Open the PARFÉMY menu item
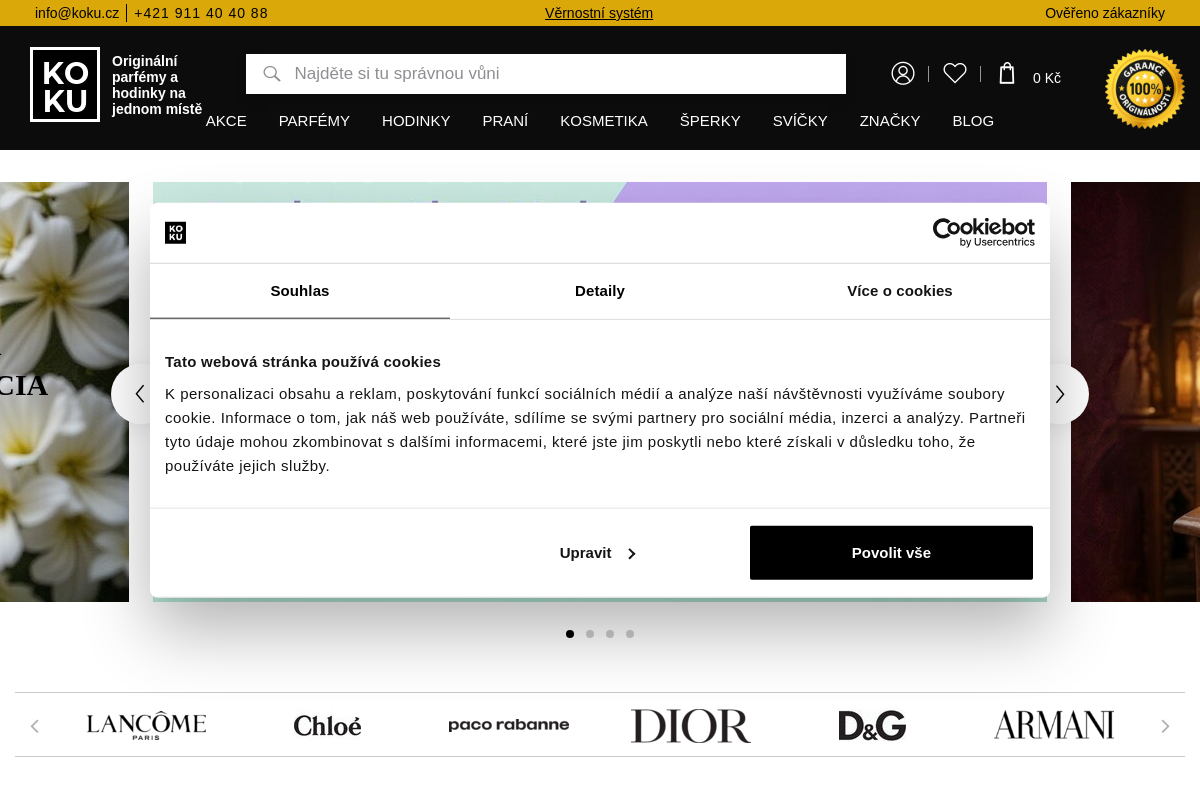Image resolution: width=1200 pixels, height=800 pixels. (314, 121)
